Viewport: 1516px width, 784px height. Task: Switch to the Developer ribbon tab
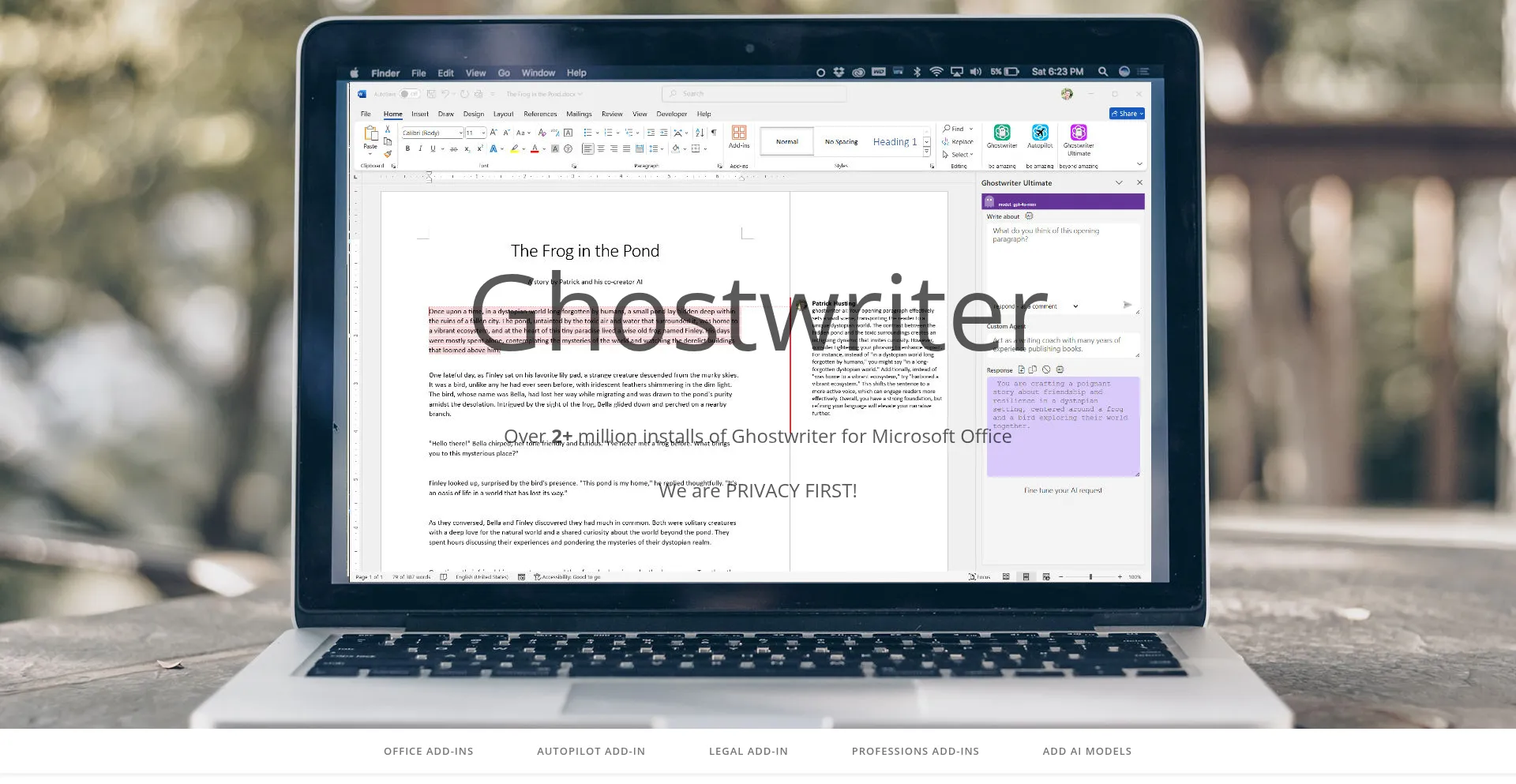[x=671, y=114]
